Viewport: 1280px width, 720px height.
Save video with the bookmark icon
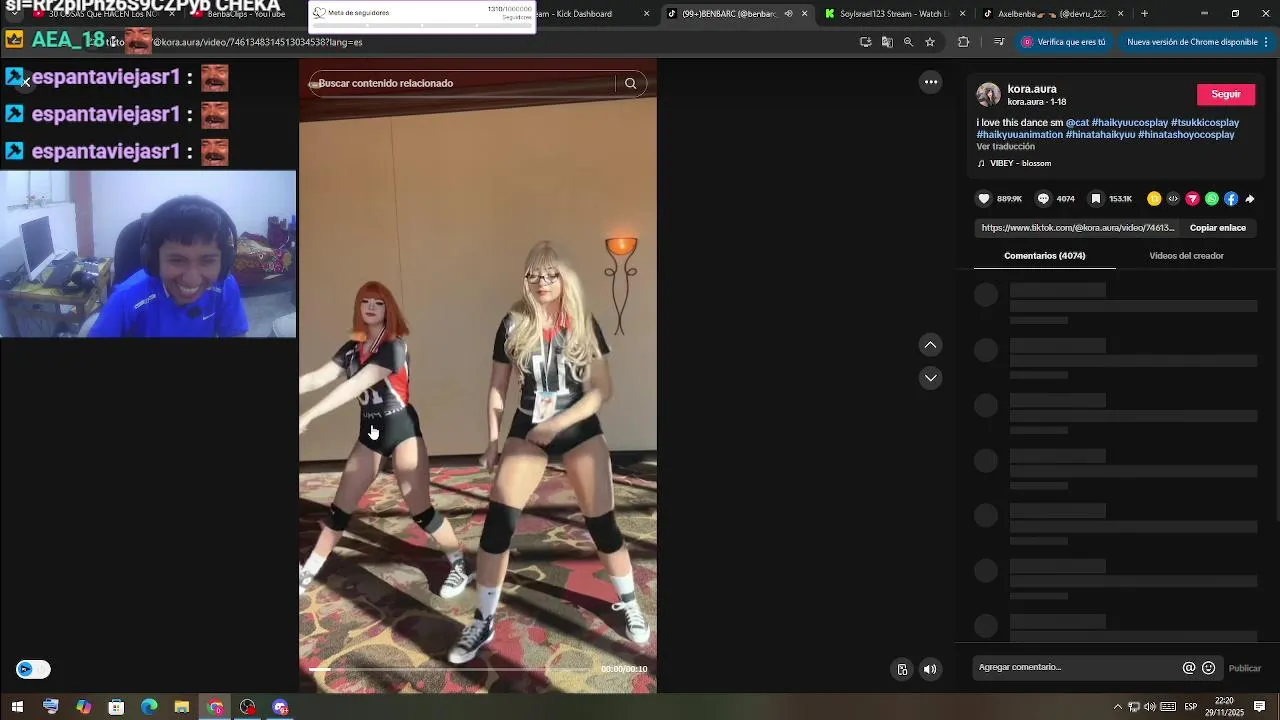[x=1096, y=199]
